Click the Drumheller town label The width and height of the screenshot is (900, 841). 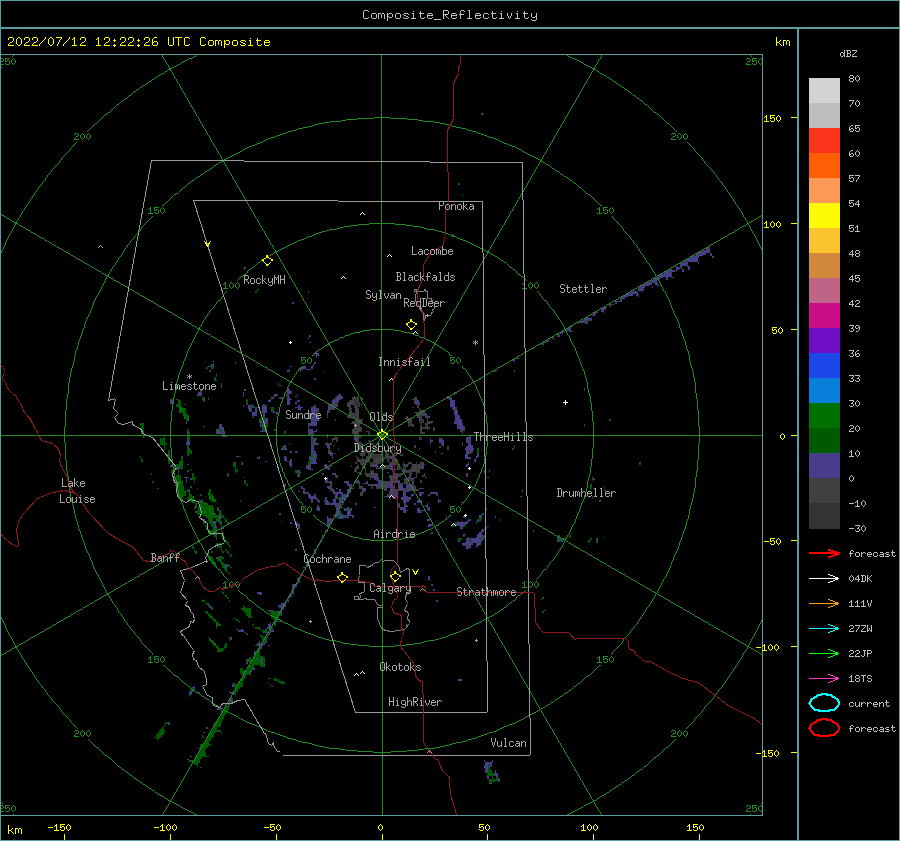[586, 493]
